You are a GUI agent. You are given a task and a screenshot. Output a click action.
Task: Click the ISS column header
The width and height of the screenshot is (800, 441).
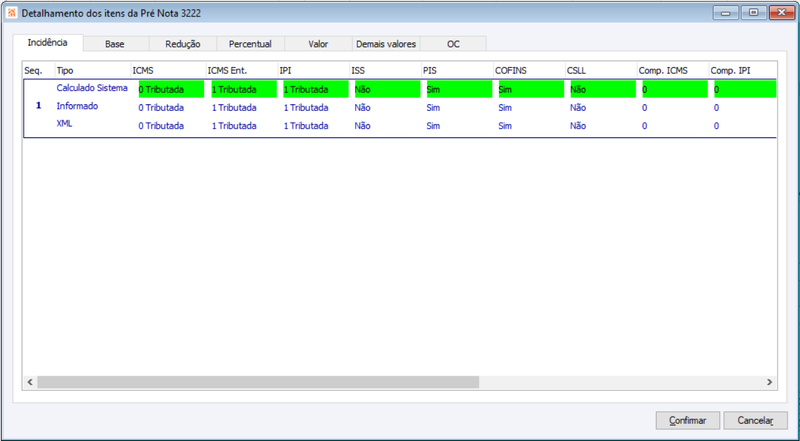[x=386, y=71]
